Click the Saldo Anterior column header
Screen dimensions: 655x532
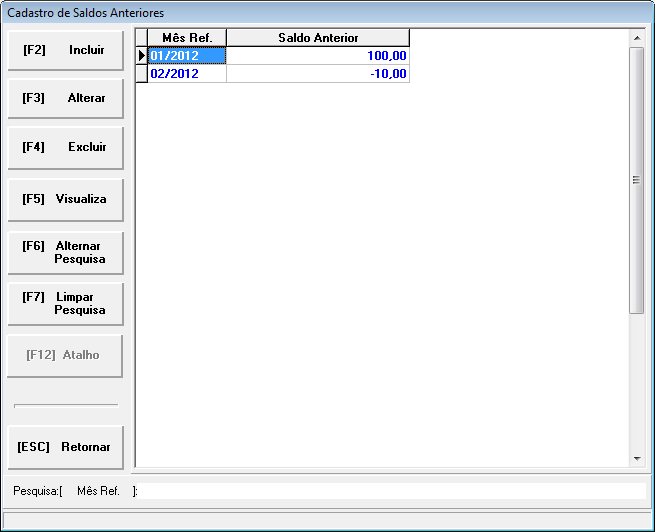(318, 38)
